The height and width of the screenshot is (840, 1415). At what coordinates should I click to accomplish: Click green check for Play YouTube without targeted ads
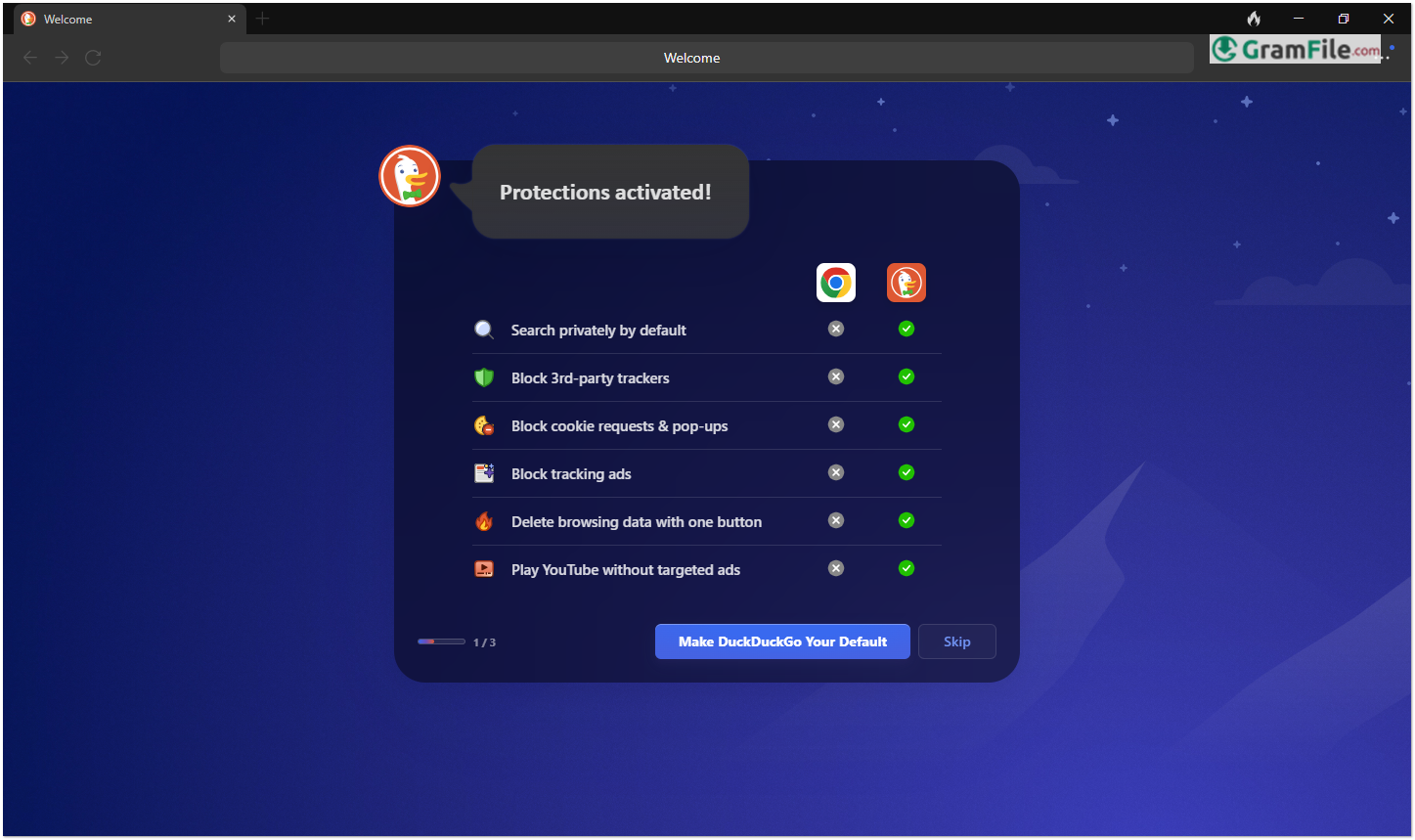[x=906, y=568]
